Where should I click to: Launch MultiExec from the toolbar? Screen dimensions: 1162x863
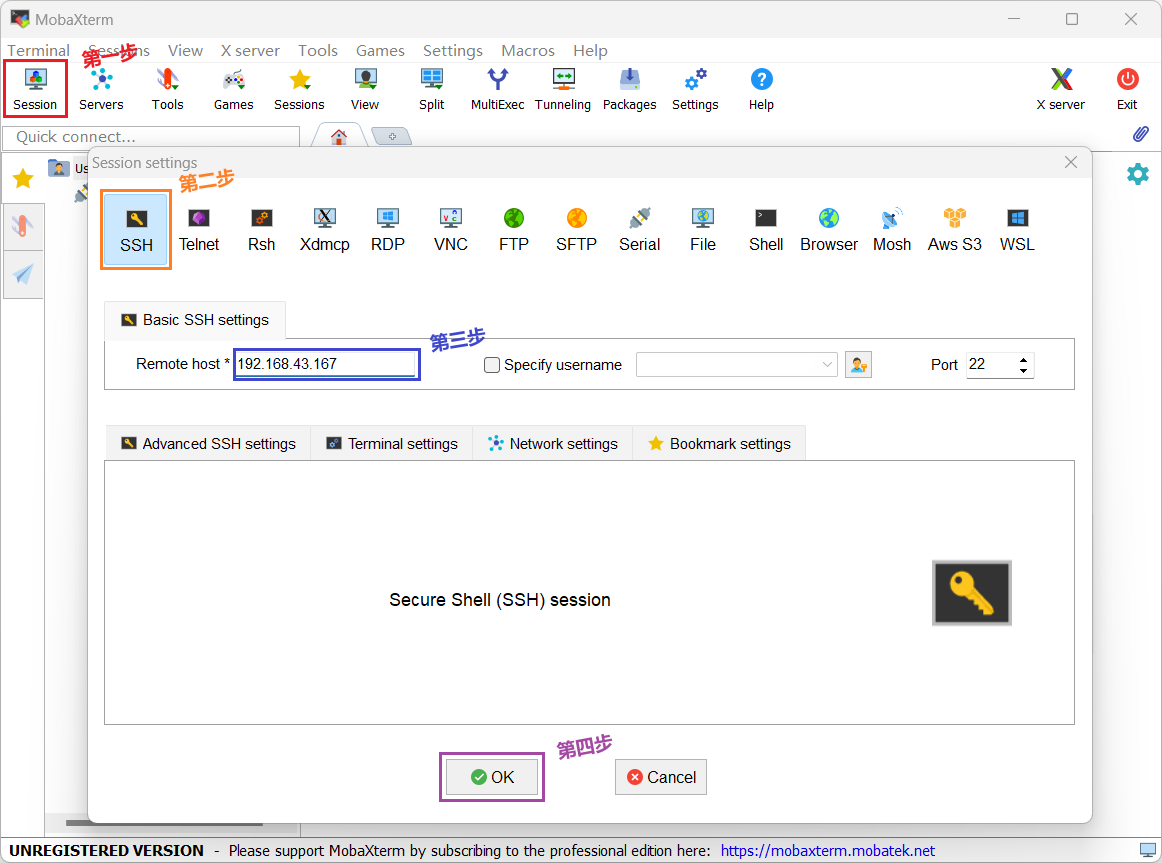click(497, 89)
